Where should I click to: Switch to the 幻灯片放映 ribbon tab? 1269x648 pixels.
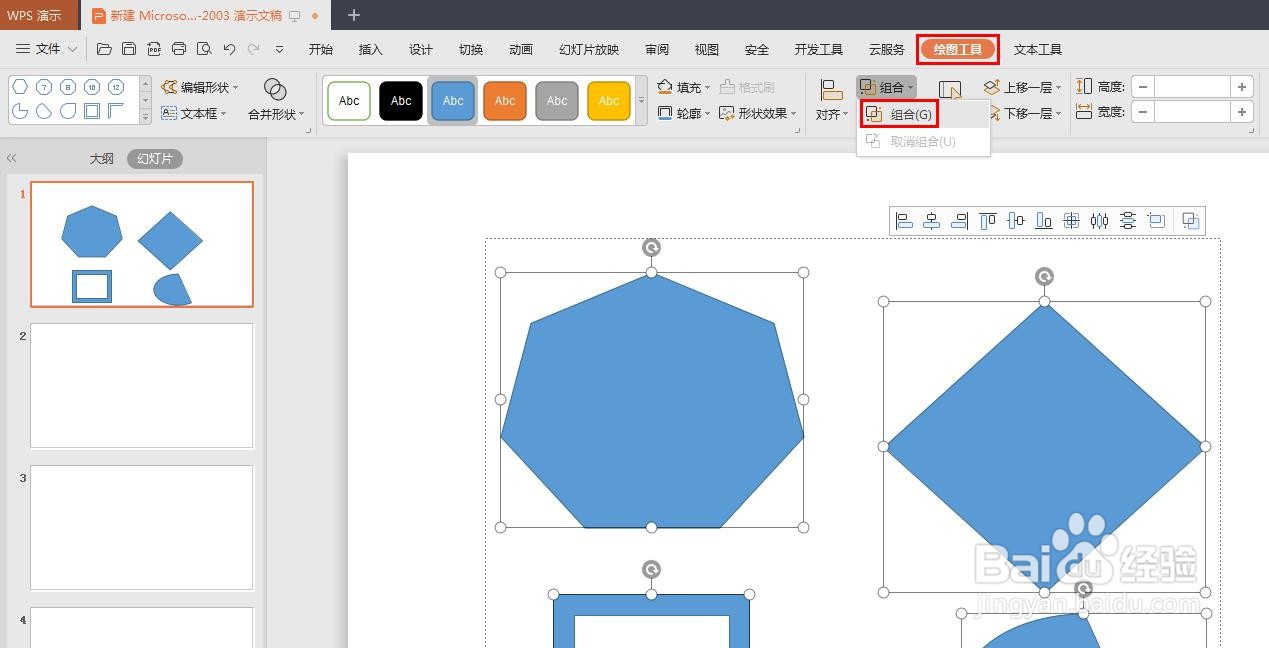pos(588,49)
